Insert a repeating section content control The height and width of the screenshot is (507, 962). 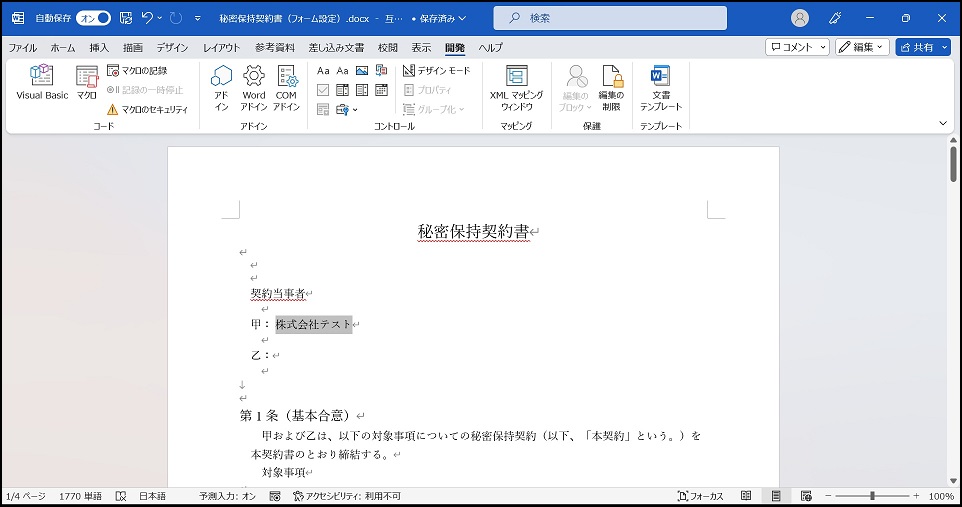(323, 109)
